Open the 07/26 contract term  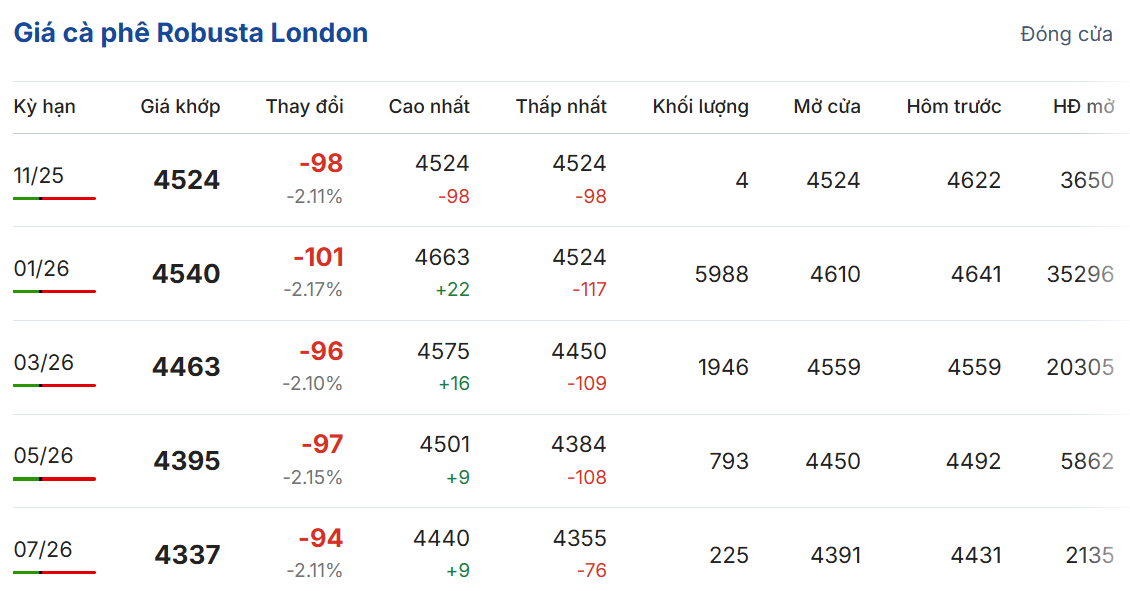(x=43, y=549)
